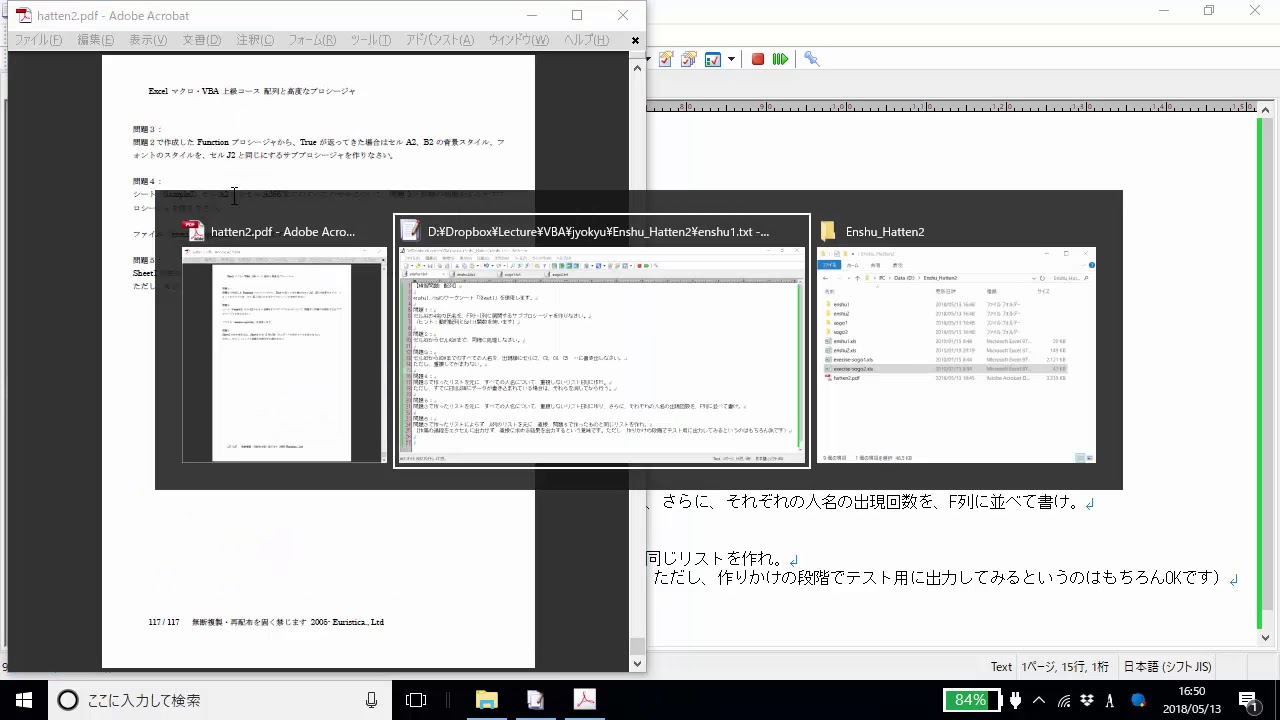Click the Task View icon on taskbar
Viewport: 1280px width, 720px height.
pyautogui.click(x=416, y=700)
